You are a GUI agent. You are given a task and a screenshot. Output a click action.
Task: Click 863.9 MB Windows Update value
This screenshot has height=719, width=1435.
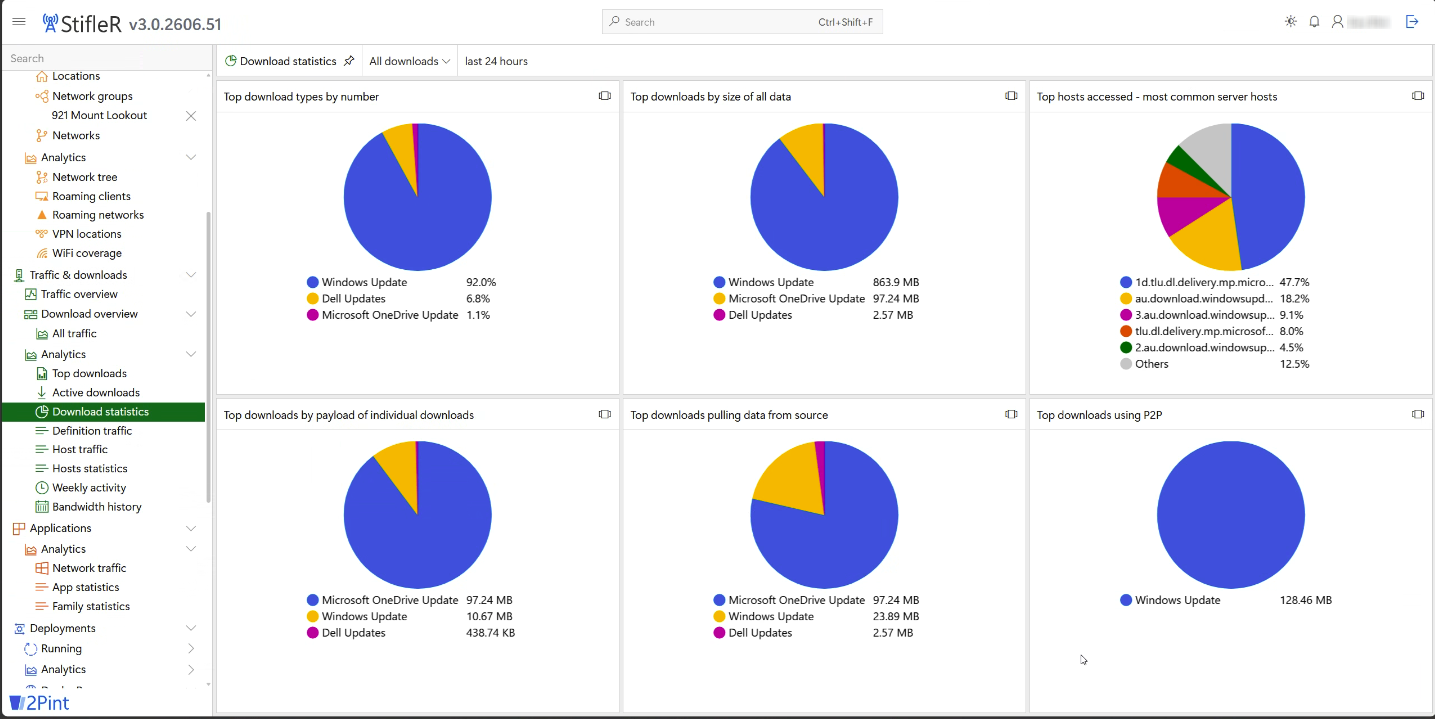(896, 283)
